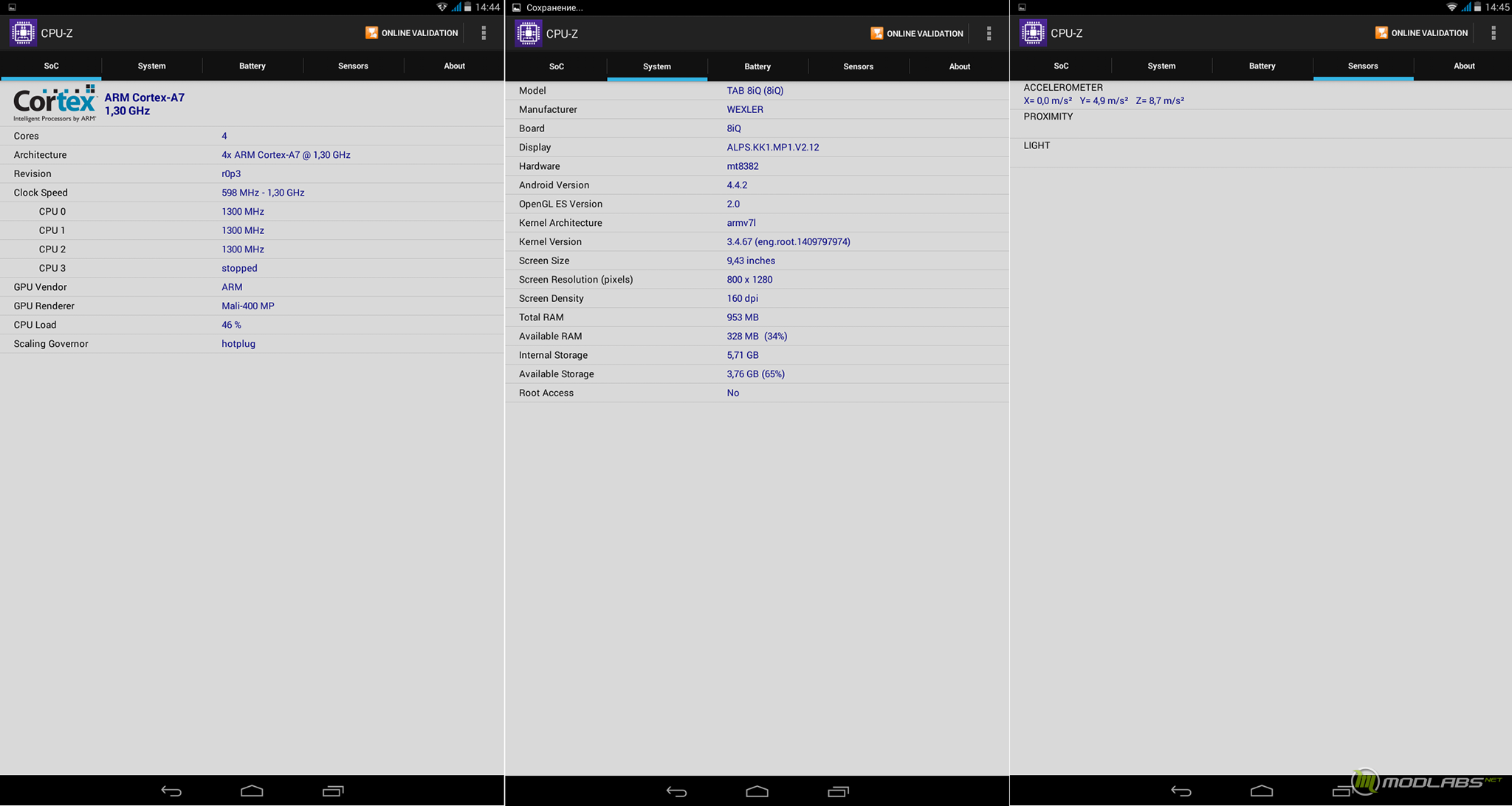Tap Cortex logo in SoC screen

(x=55, y=103)
